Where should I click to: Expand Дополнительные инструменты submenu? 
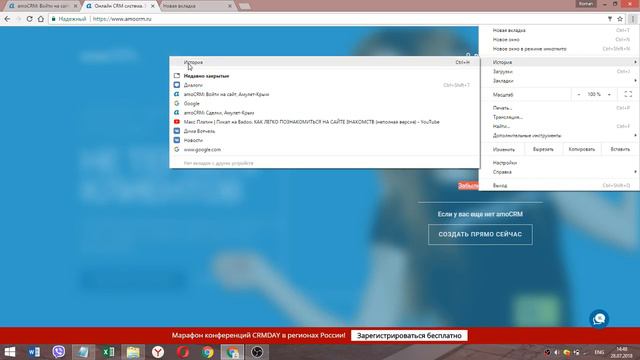click(559, 136)
